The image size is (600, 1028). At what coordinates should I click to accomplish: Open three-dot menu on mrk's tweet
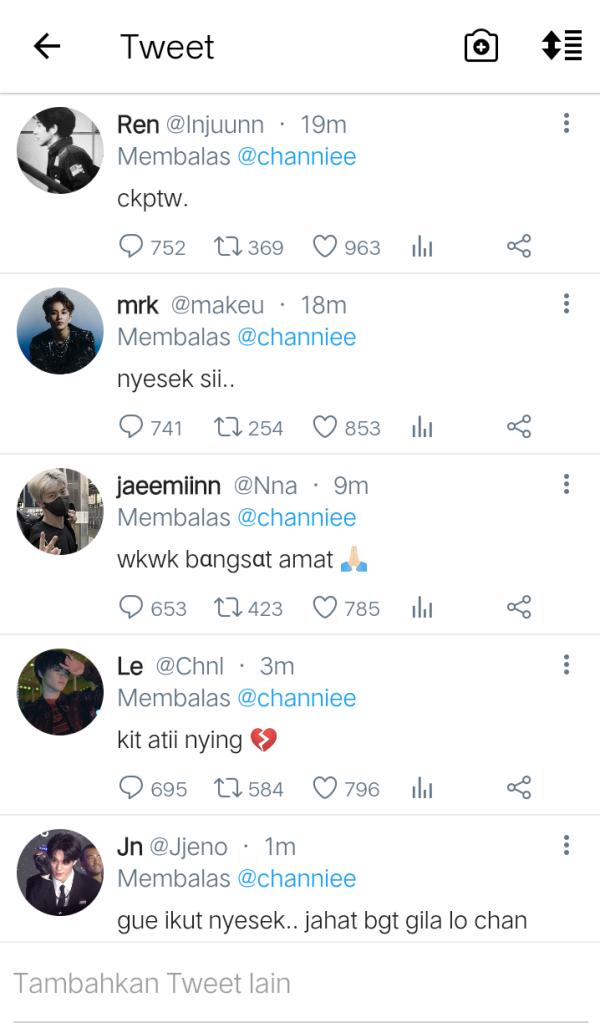[566, 304]
